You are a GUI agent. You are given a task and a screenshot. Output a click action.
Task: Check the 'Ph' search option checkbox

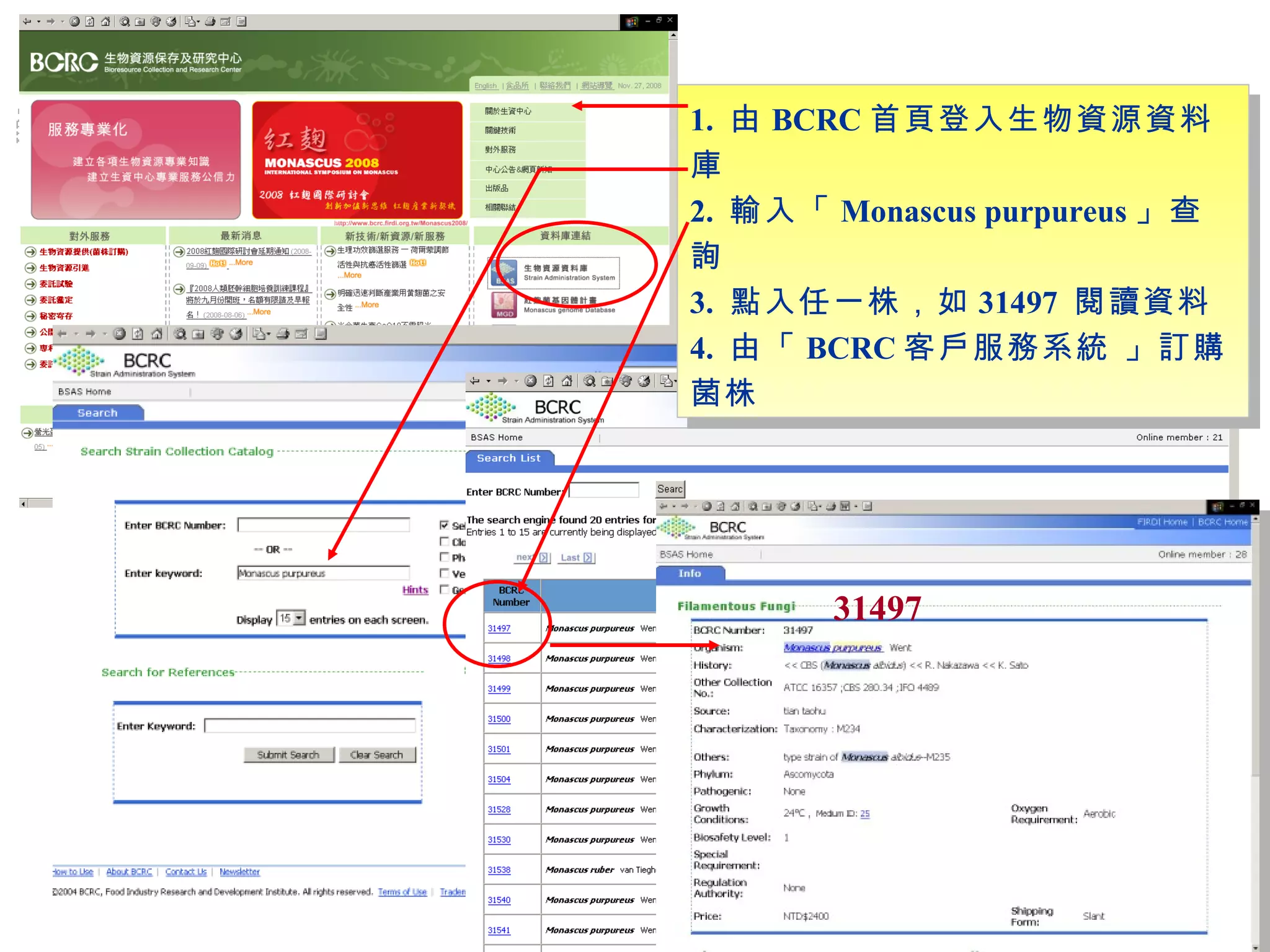pos(444,557)
